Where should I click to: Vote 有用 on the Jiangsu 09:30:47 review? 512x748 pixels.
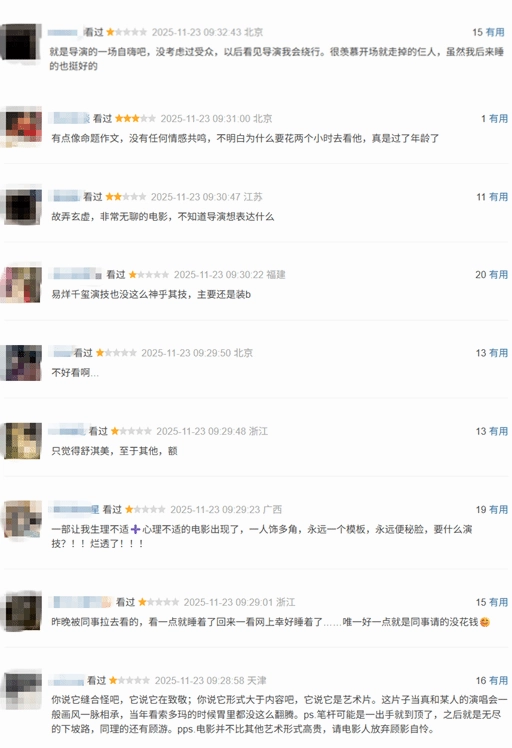[x=499, y=197]
